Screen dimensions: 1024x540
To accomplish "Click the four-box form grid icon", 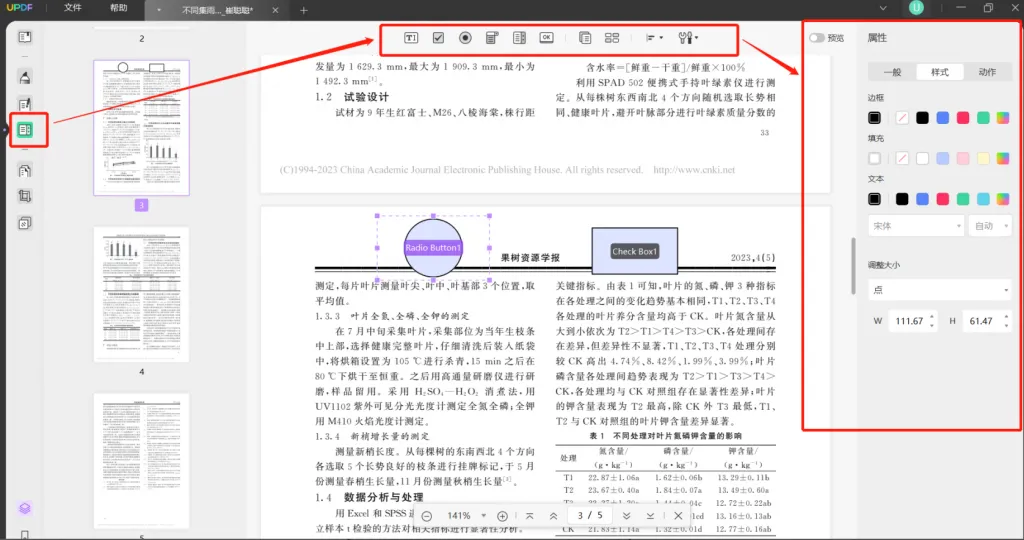I will [612, 38].
